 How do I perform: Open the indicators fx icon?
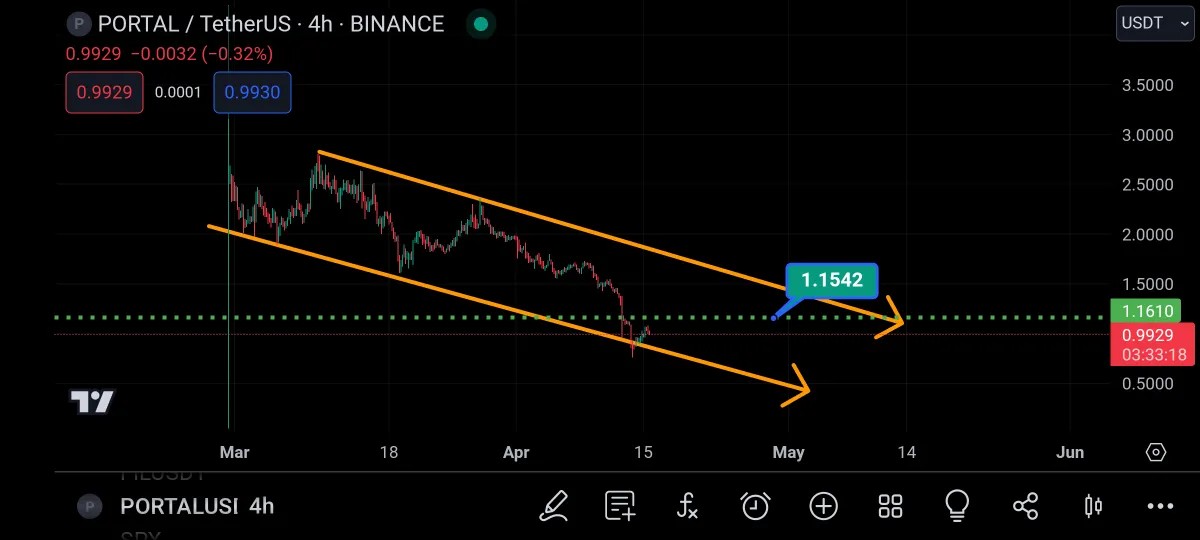687,506
